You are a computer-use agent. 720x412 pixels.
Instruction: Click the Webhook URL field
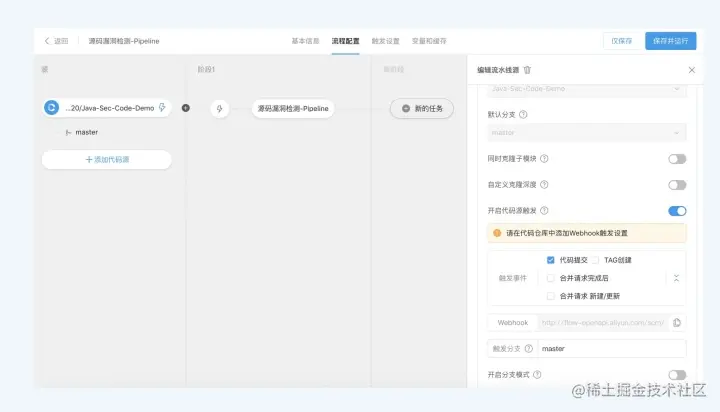click(603, 322)
